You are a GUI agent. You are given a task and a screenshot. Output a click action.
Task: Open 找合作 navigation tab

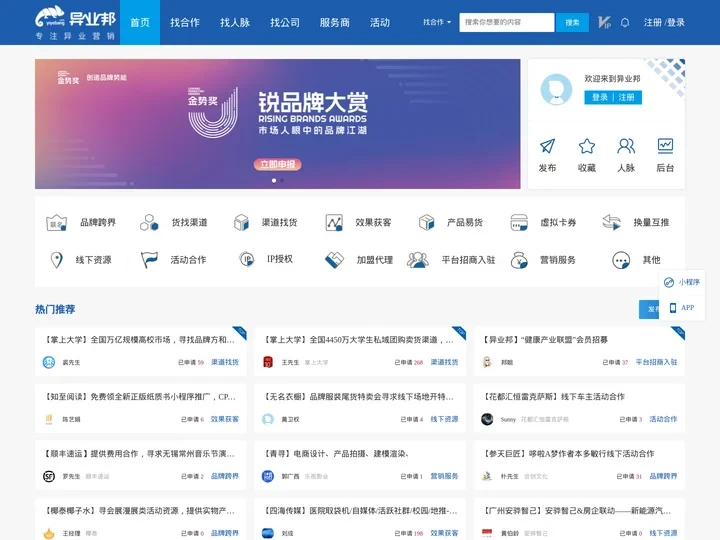tap(185, 22)
